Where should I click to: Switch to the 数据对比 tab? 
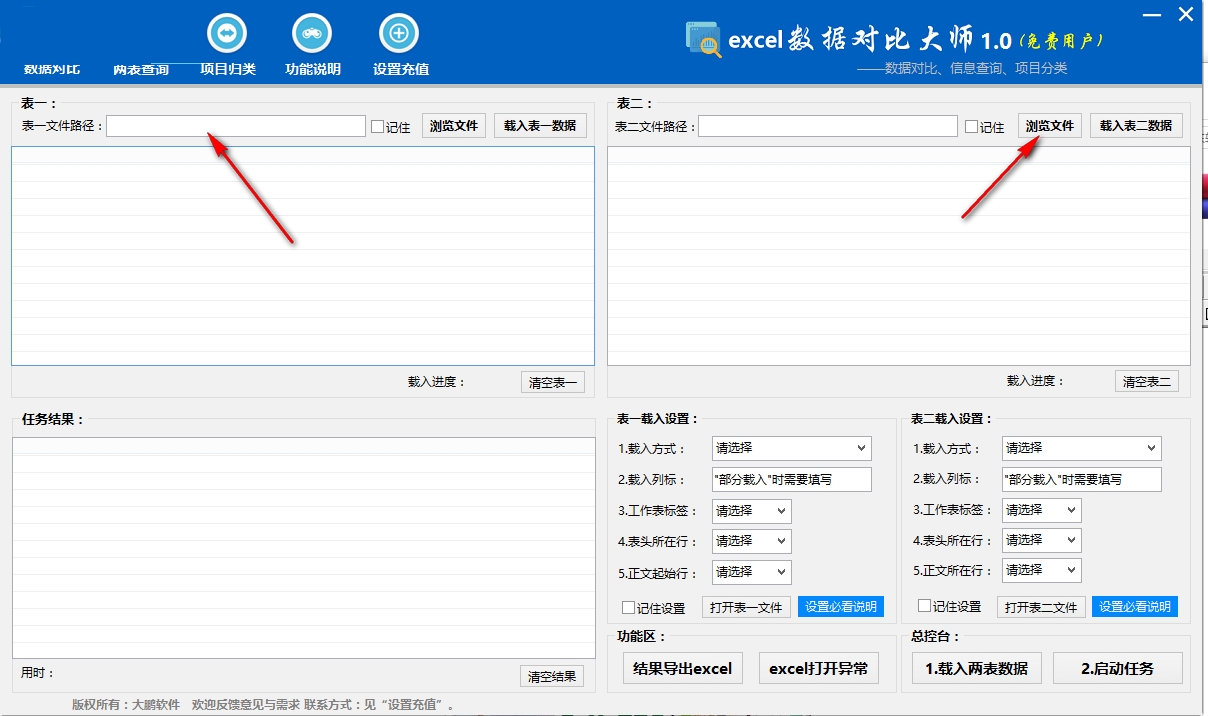[x=52, y=70]
